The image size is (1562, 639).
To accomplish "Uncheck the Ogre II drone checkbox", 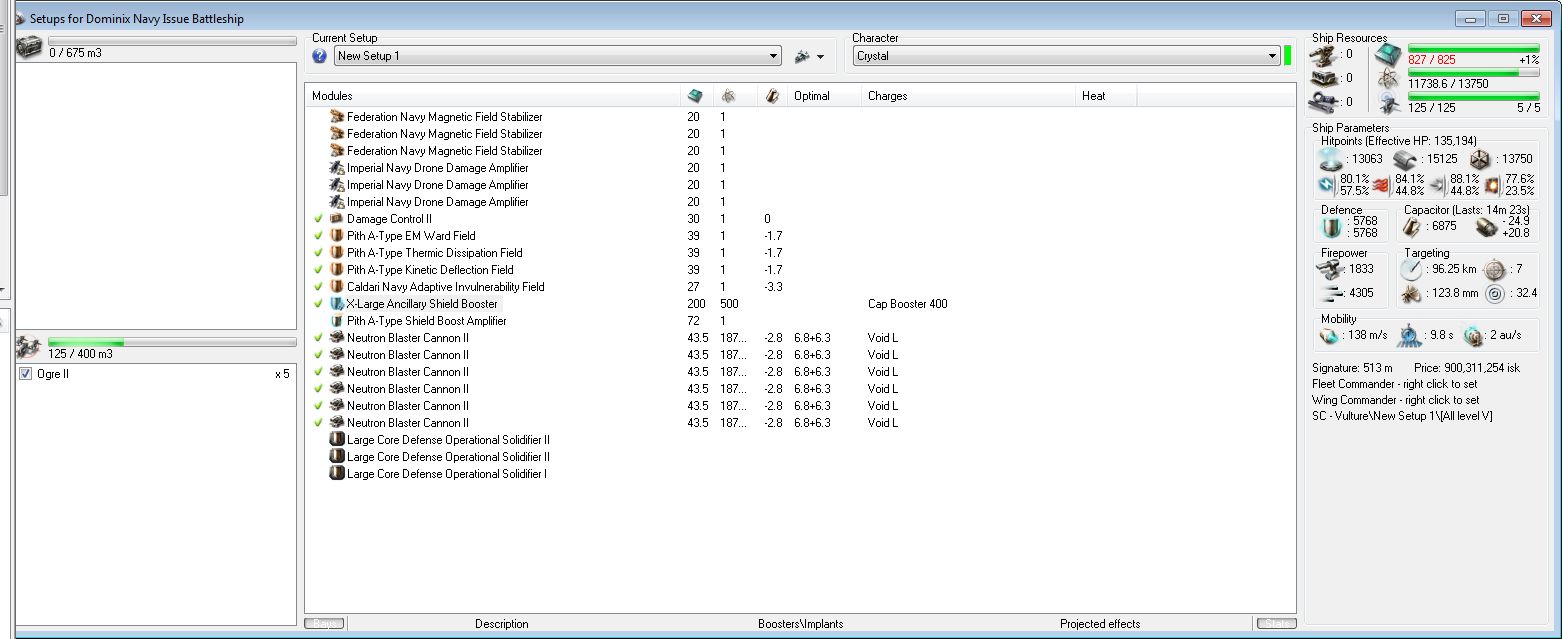I will point(25,374).
